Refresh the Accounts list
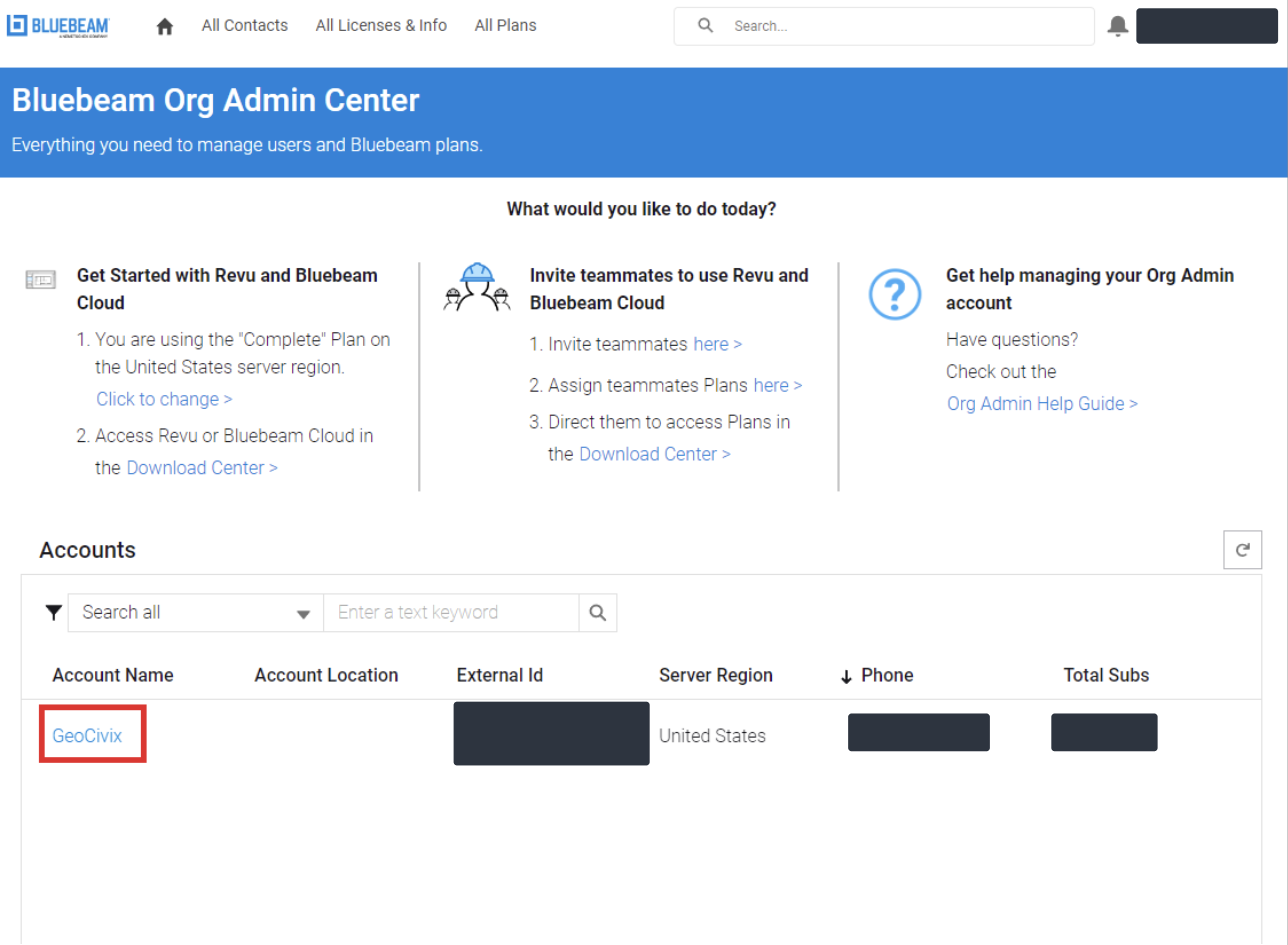 coord(1243,549)
